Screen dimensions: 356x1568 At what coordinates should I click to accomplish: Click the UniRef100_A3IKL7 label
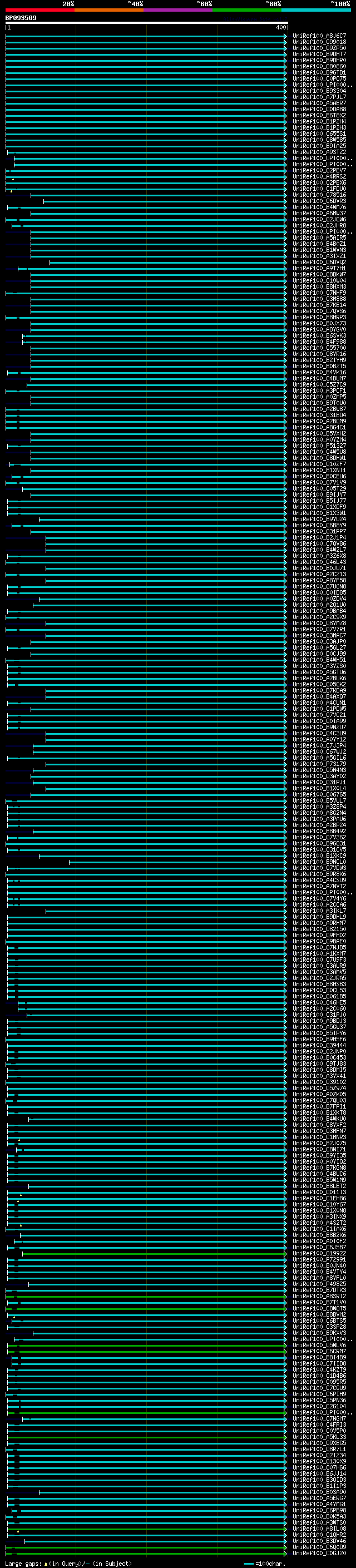(319, 911)
